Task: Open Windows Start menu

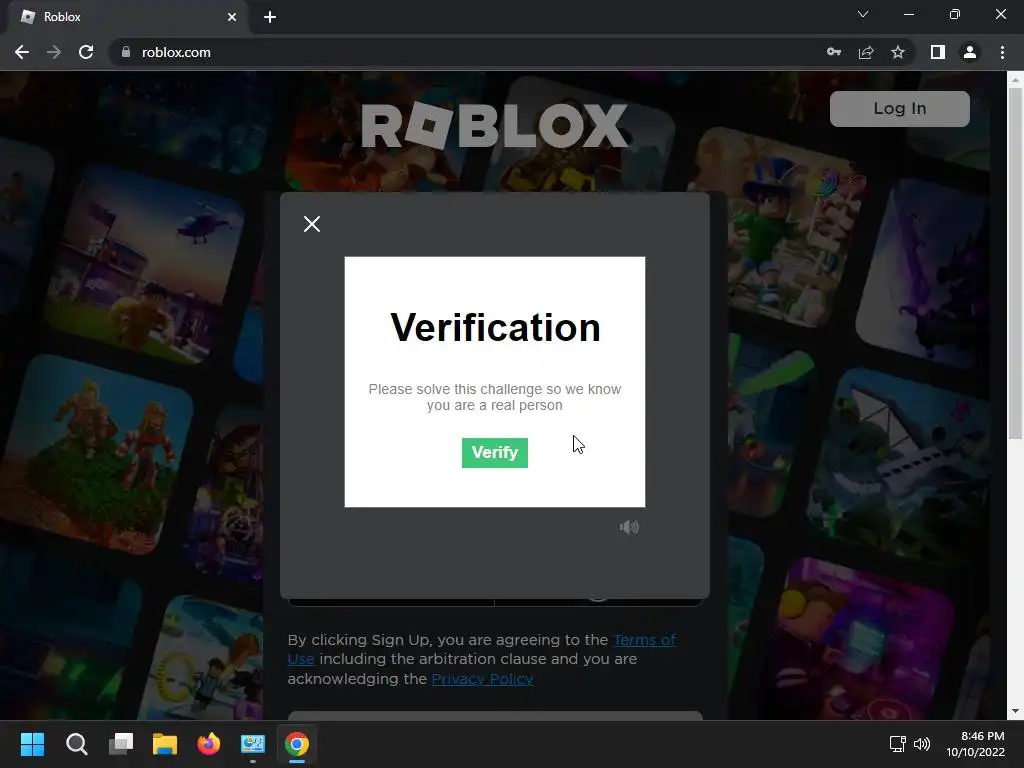Action: [32, 744]
